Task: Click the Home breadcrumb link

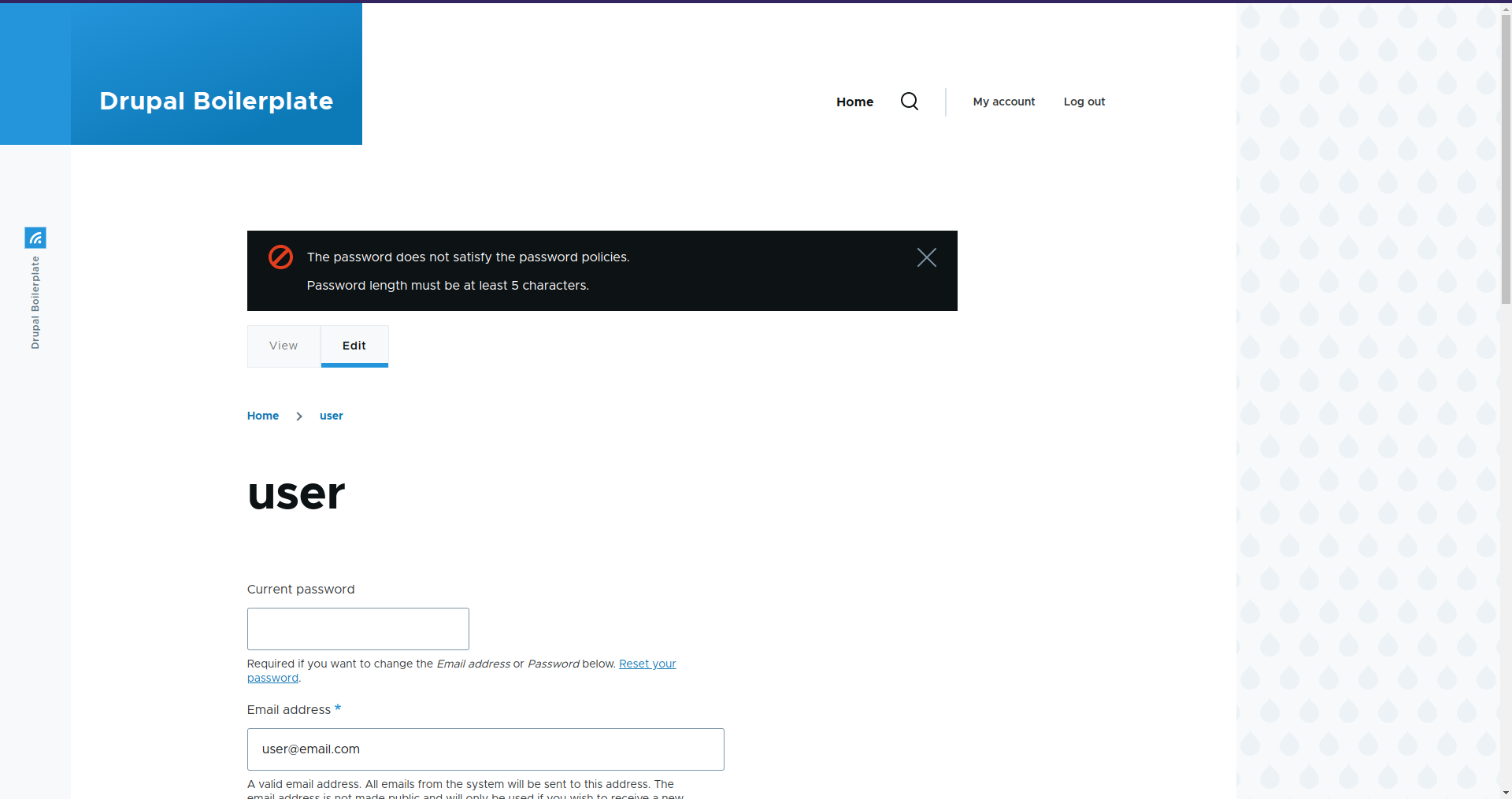Action: click(263, 416)
